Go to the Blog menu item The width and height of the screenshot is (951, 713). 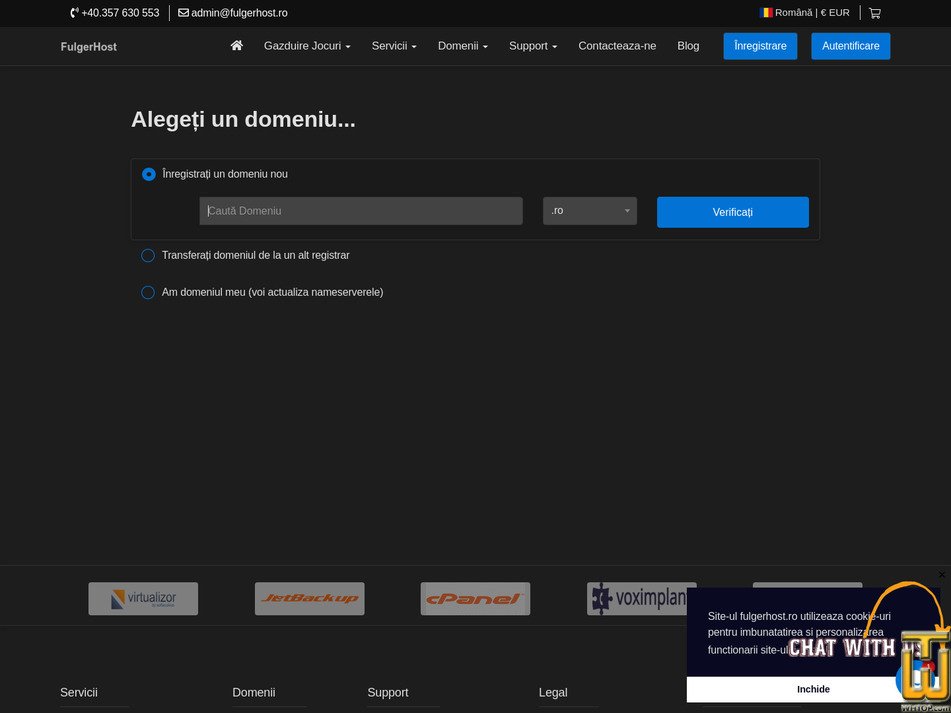pyautogui.click(x=688, y=45)
